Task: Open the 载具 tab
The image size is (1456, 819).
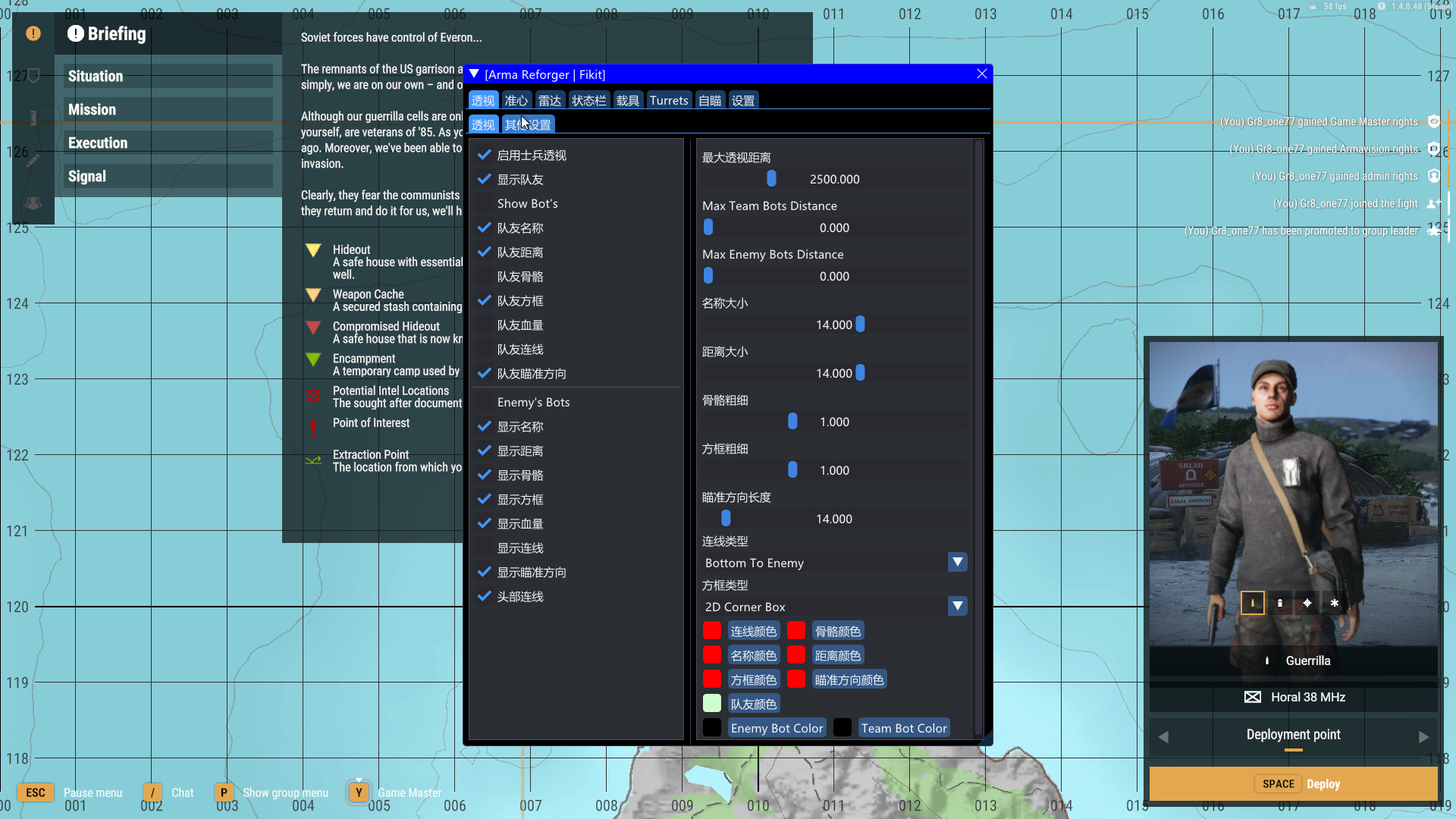Action: pos(628,100)
